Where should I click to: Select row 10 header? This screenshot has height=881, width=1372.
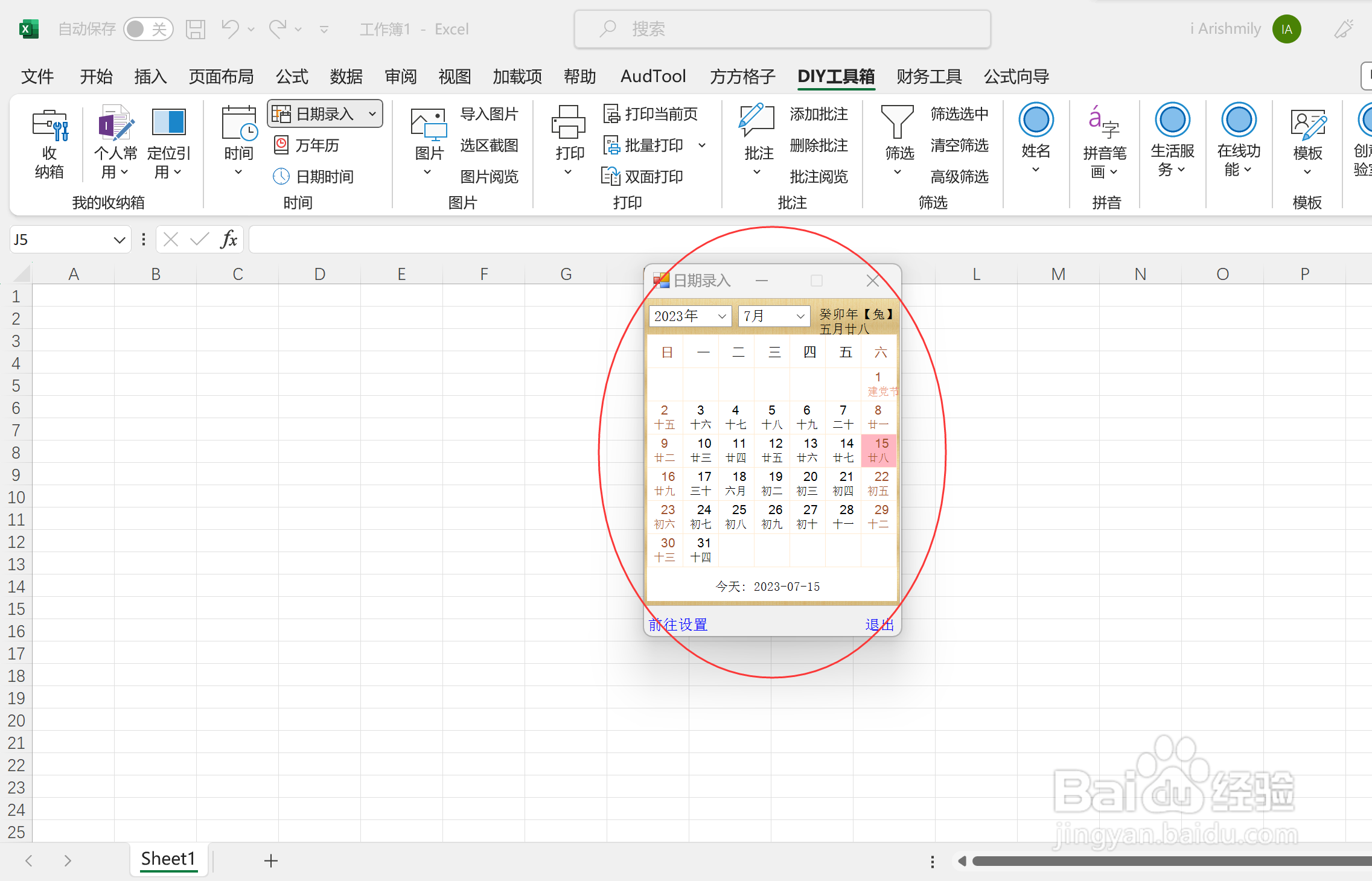pos(16,498)
